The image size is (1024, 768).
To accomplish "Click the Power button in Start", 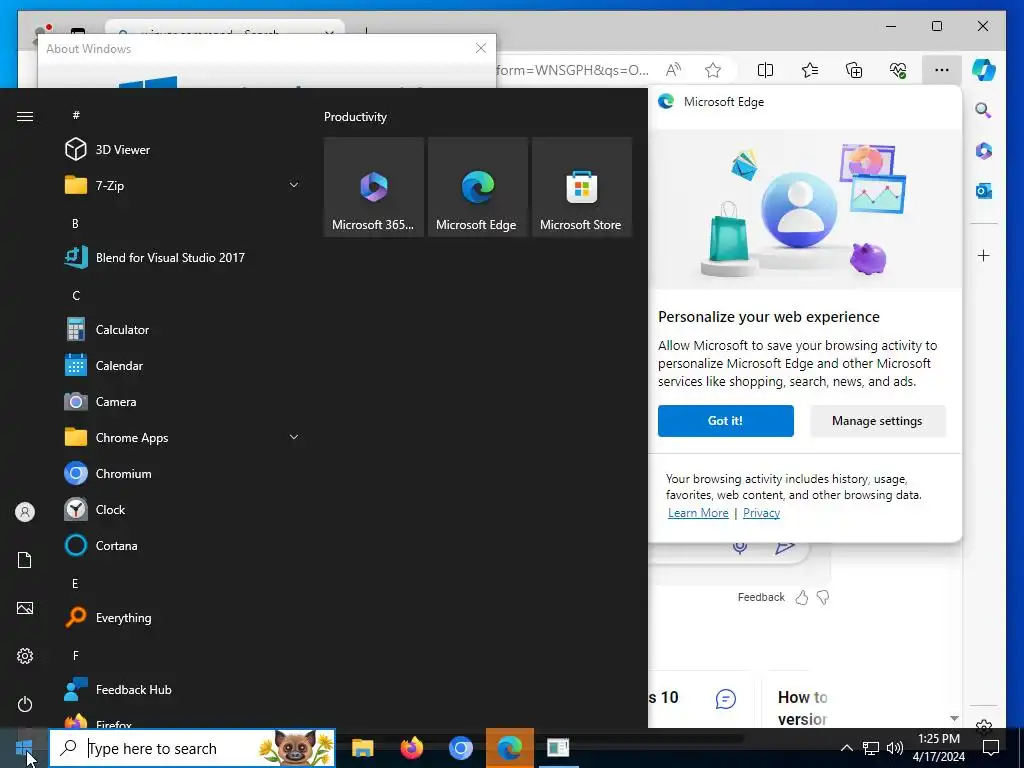I will pyautogui.click(x=25, y=704).
